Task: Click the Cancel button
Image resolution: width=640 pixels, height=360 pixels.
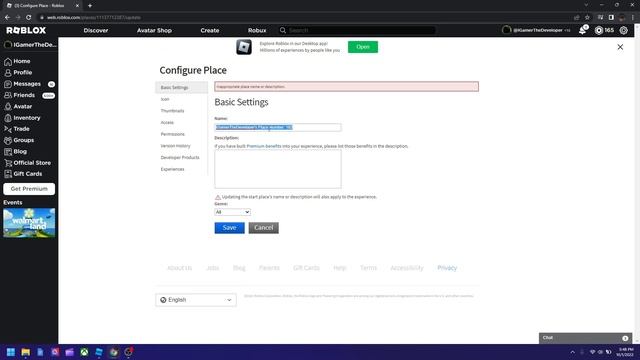Action: [x=264, y=228]
